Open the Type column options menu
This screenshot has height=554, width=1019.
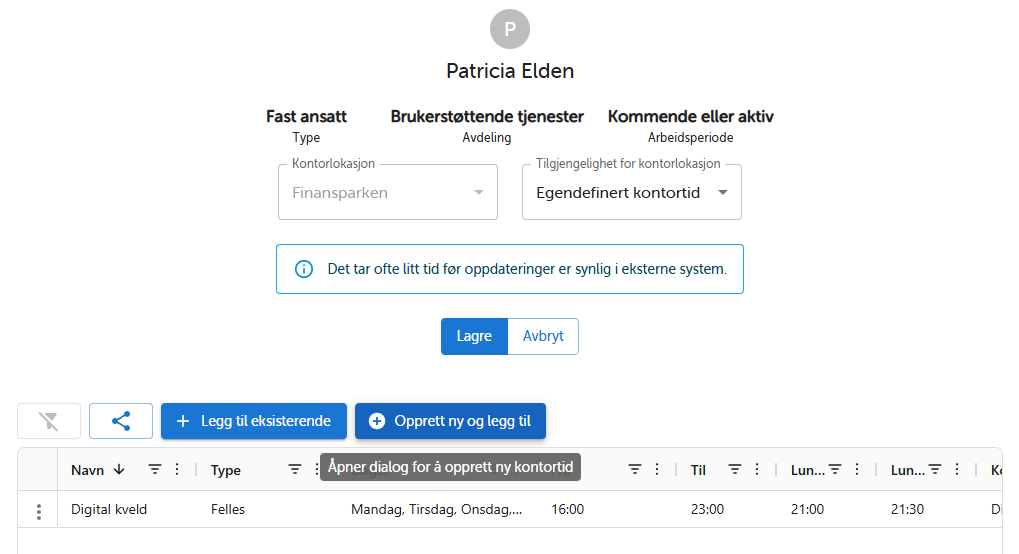point(316,469)
